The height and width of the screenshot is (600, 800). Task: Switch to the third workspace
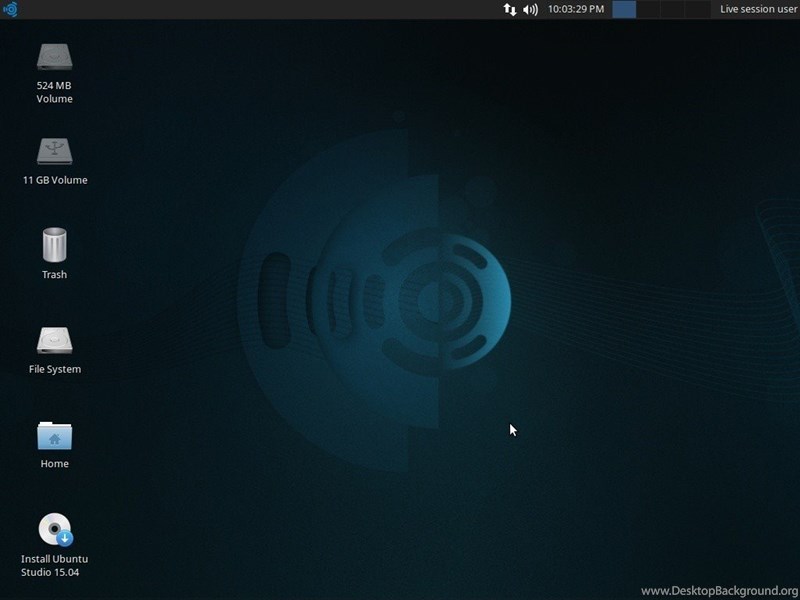673,9
